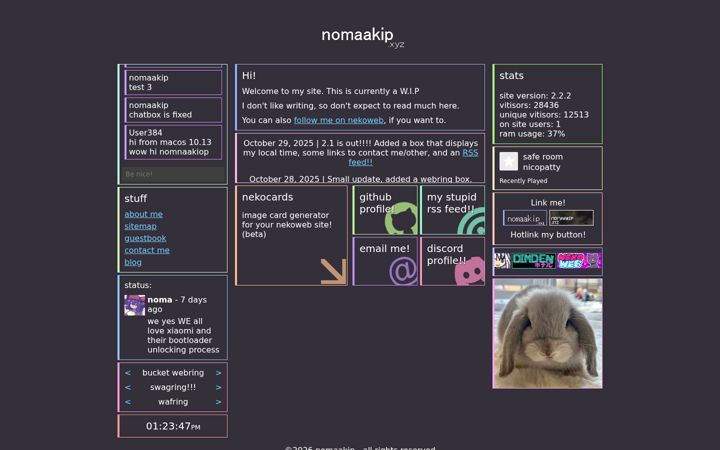Click the 'noma' name in status box
Image resolution: width=720 pixels, height=450 pixels.
pyautogui.click(x=160, y=300)
